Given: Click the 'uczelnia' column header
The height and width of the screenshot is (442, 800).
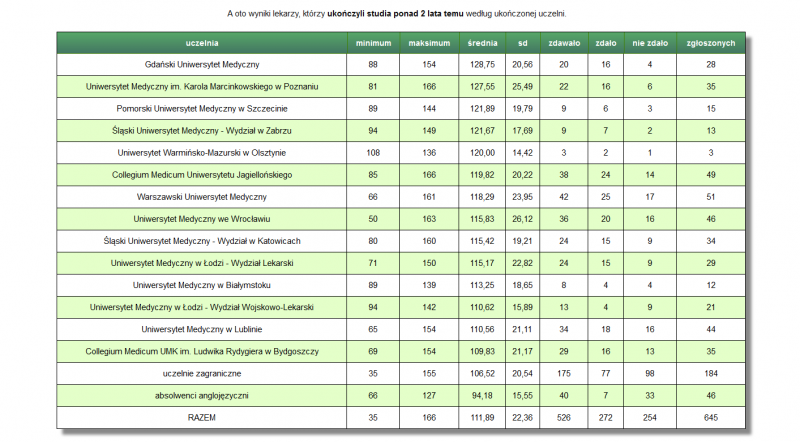Looking at the screenshot, I should point(202,43).
